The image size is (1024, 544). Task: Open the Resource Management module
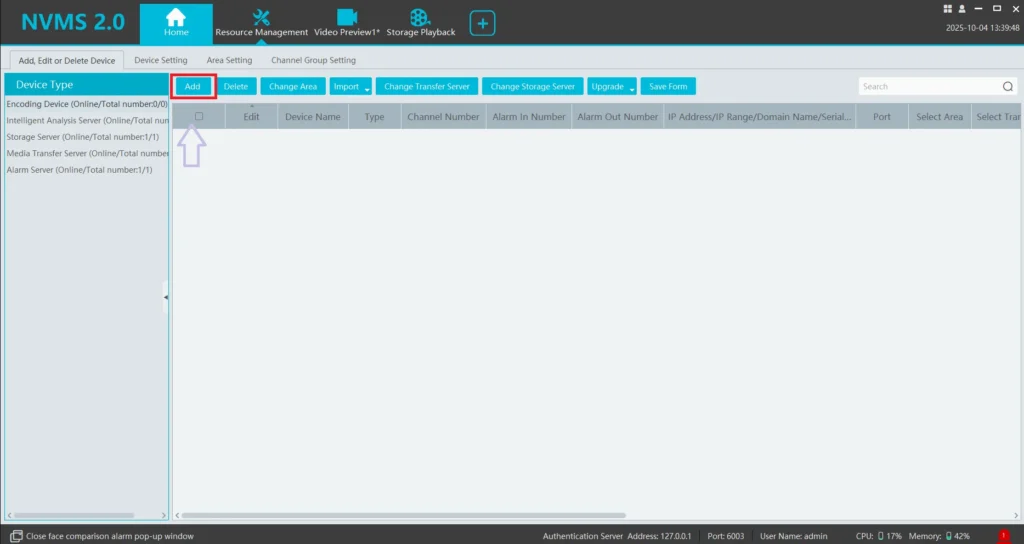tap(262, 22)
